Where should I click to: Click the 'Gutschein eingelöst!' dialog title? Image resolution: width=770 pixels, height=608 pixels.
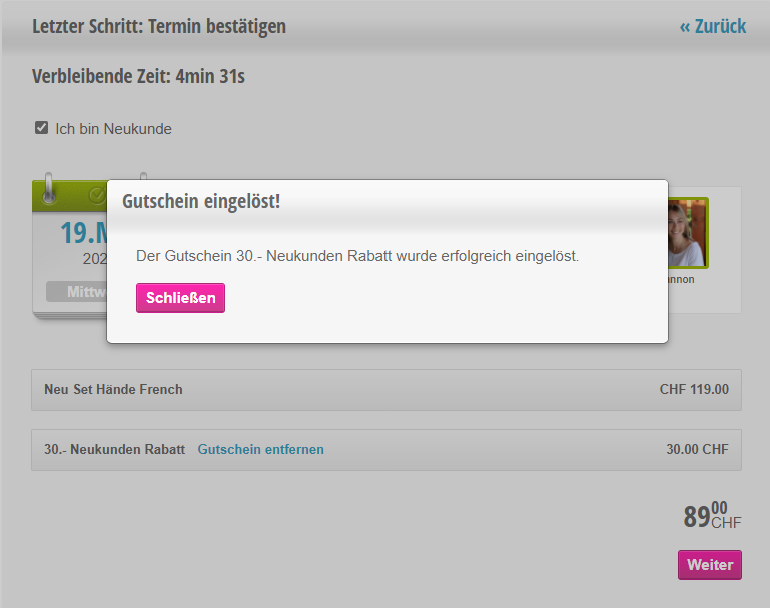(x=201, y=201)
